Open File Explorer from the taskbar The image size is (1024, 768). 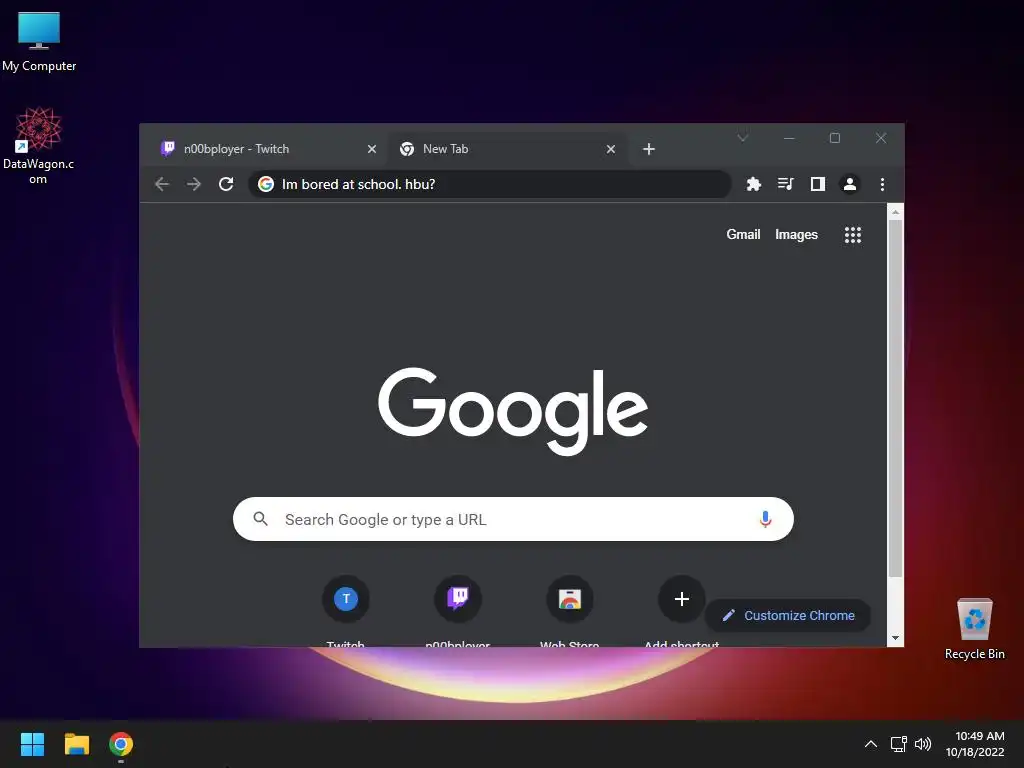click(x=76, y=744)
